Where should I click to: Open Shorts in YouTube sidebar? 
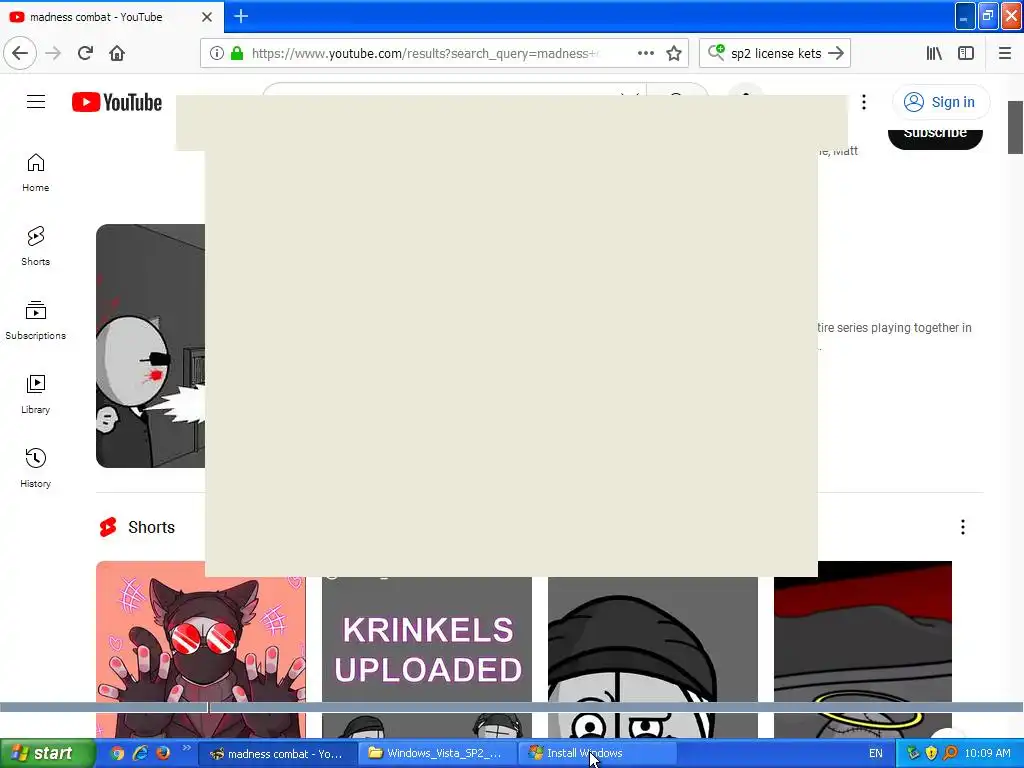point(35,246)
